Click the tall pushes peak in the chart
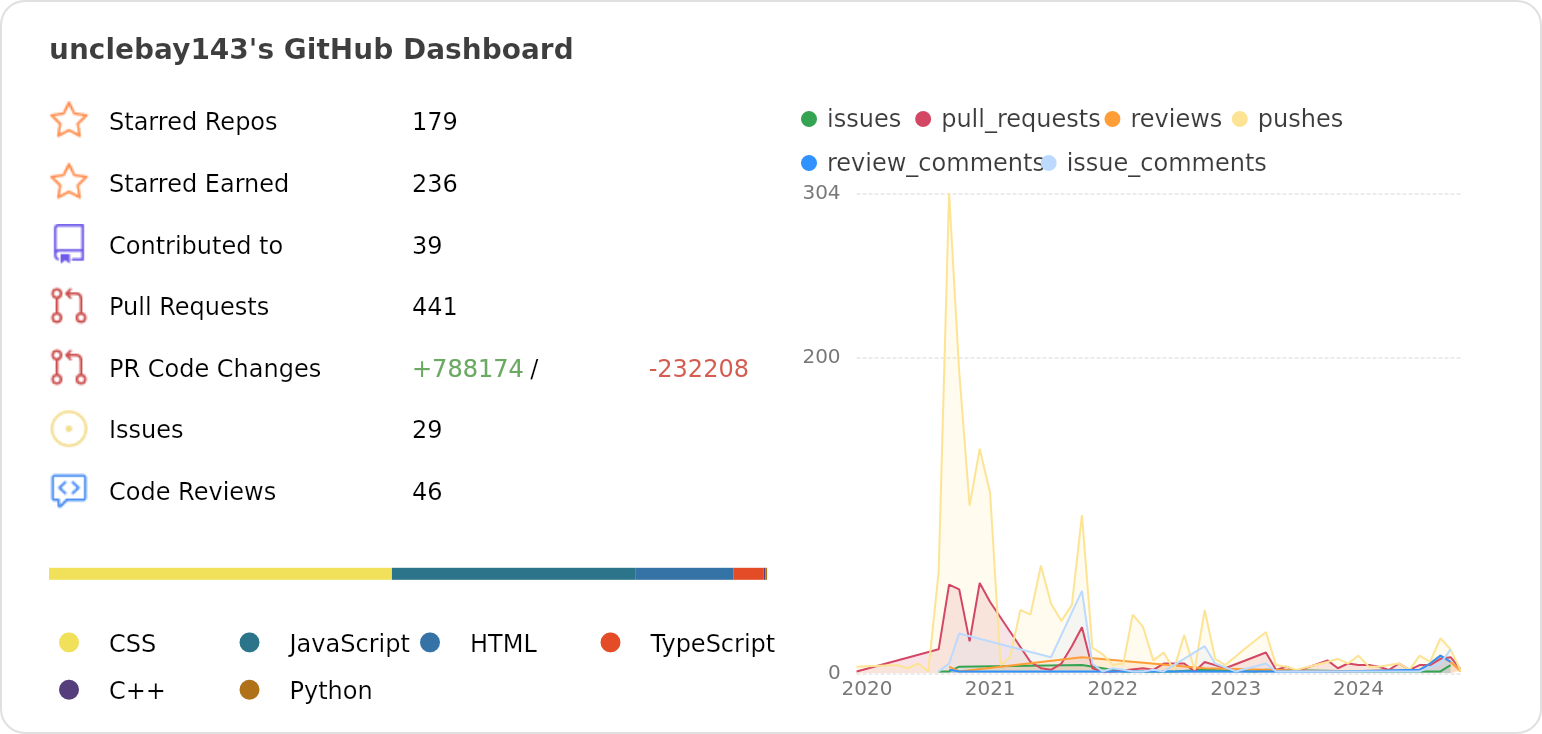This screenshot has height=734, width=1542. pyautogui.click(x=948, y=196)
